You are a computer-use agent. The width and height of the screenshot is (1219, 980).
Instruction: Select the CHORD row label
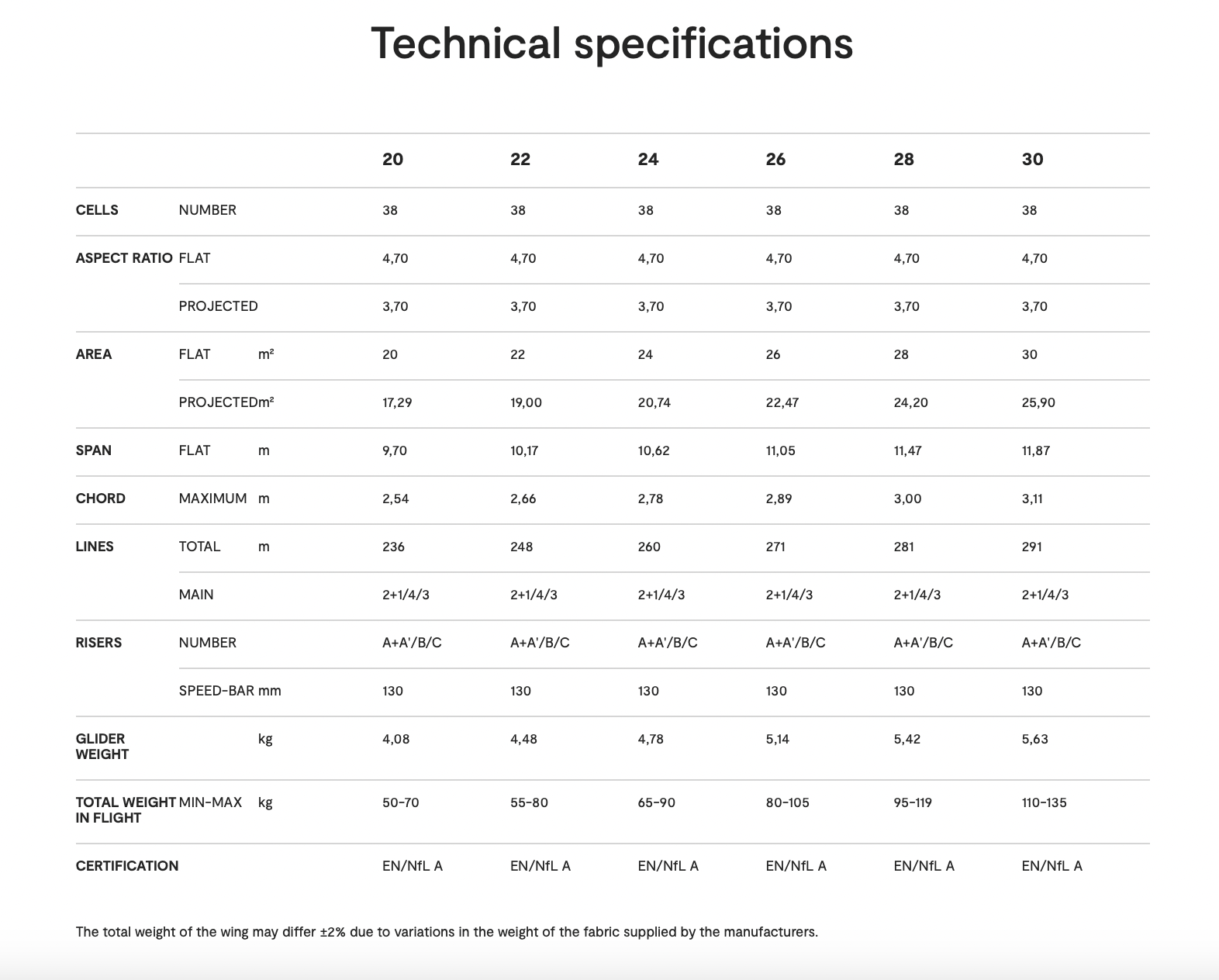pos(101,499)
